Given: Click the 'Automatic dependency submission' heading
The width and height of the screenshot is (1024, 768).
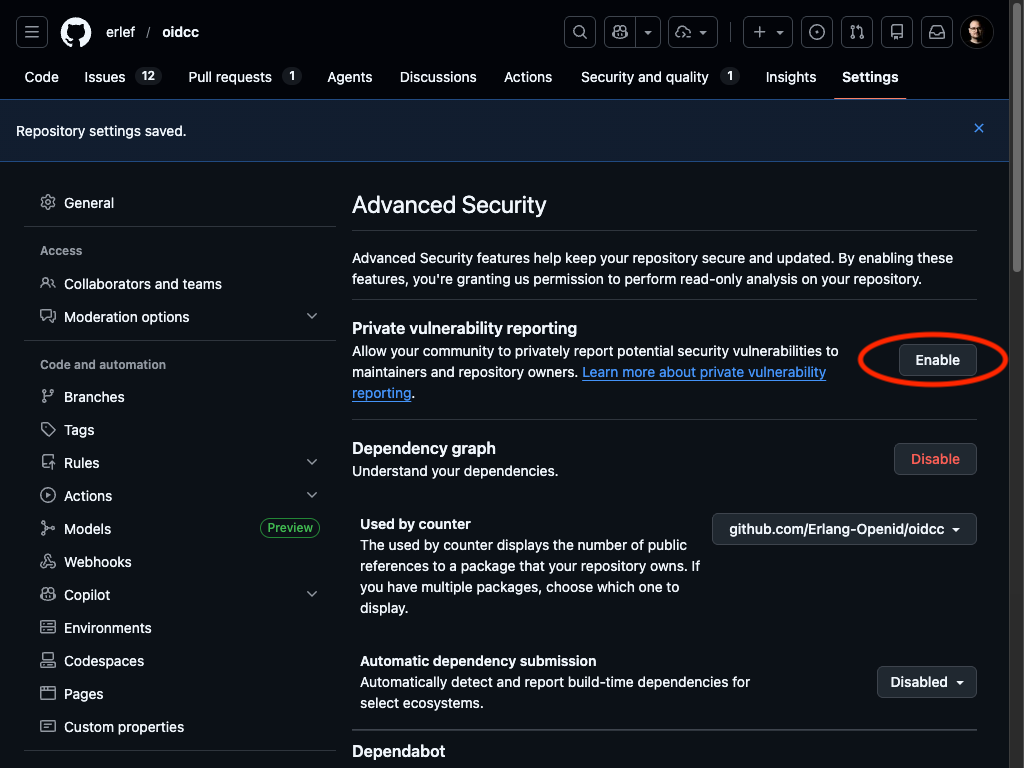Looking at the screenshot, I should tap(478, 661).
